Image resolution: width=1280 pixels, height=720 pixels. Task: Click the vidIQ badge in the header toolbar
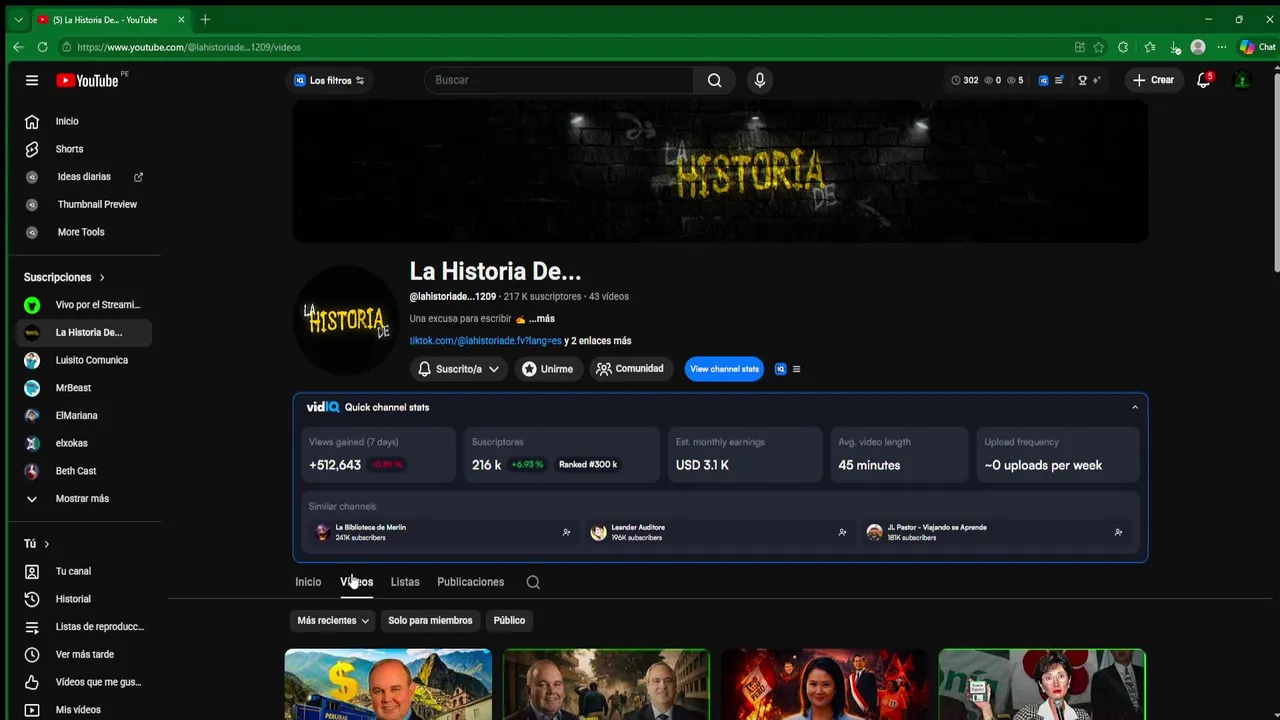(1043, 80)
